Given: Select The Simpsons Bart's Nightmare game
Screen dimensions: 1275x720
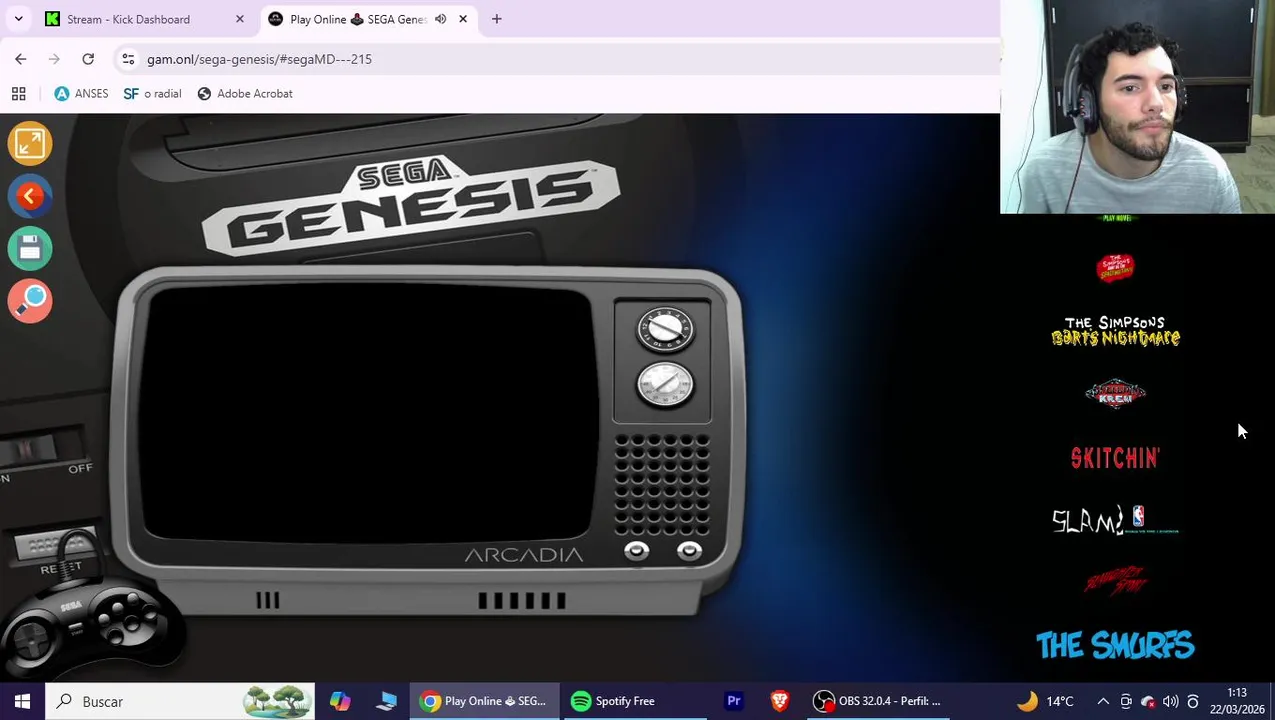Looking at the screenshot, I should (1115, 331).
